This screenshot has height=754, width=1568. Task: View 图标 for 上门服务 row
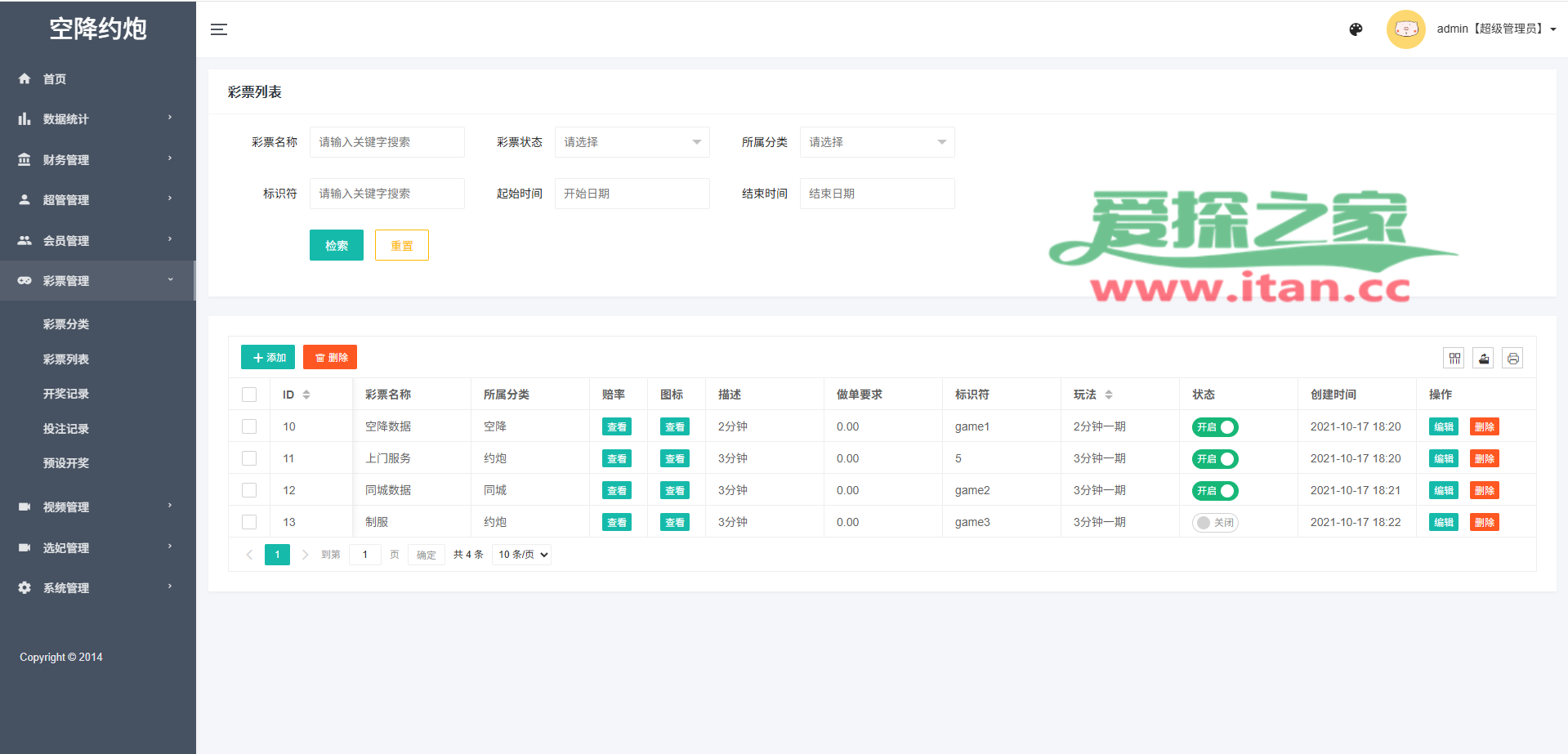pyautogui.click(x=675, y=458)
